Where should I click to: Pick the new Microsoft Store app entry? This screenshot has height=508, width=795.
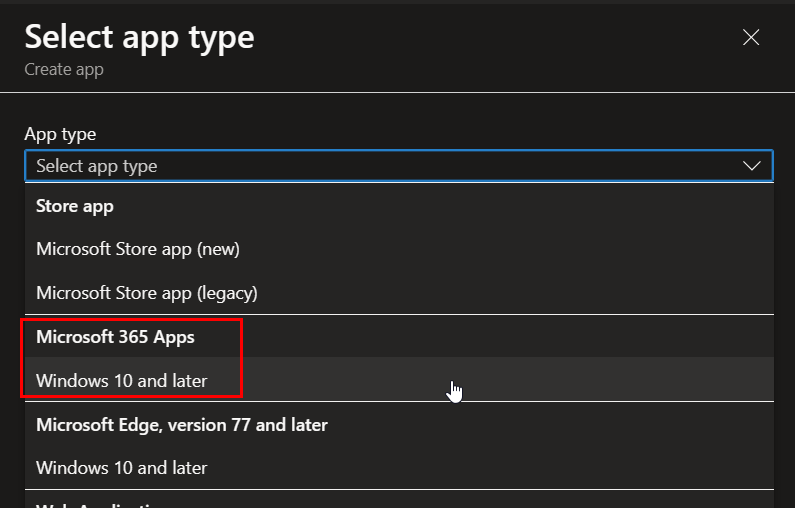point(138,249)
